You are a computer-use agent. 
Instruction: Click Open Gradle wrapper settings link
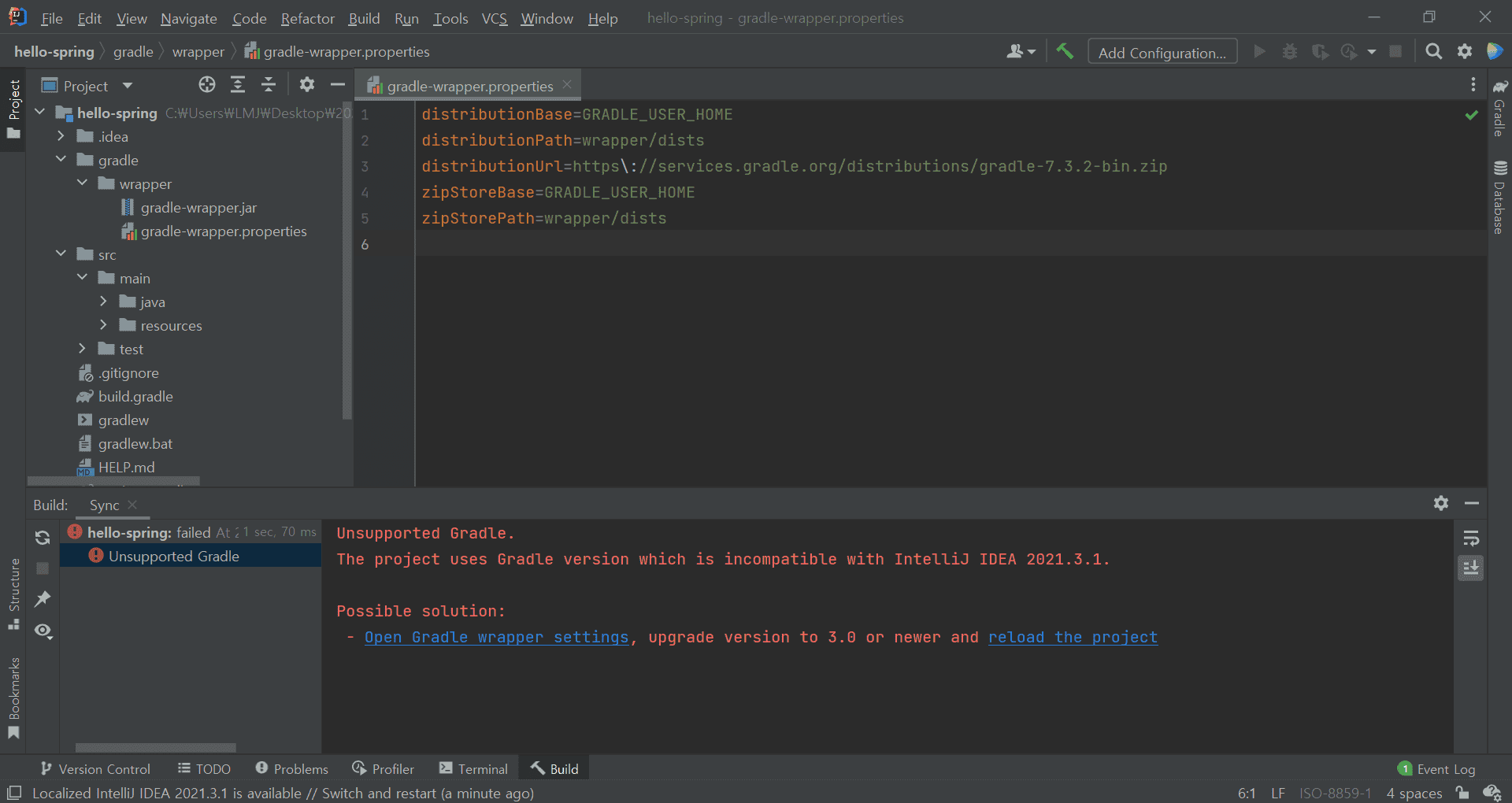click(496, 637)
